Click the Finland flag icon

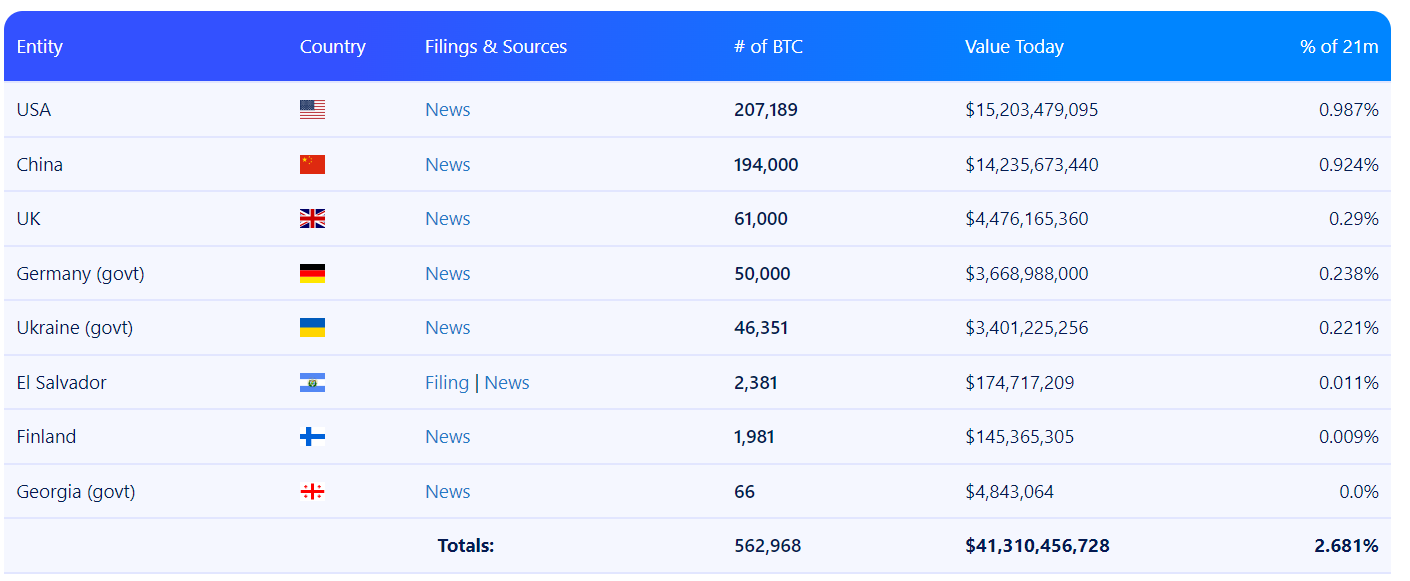(312, 437)
